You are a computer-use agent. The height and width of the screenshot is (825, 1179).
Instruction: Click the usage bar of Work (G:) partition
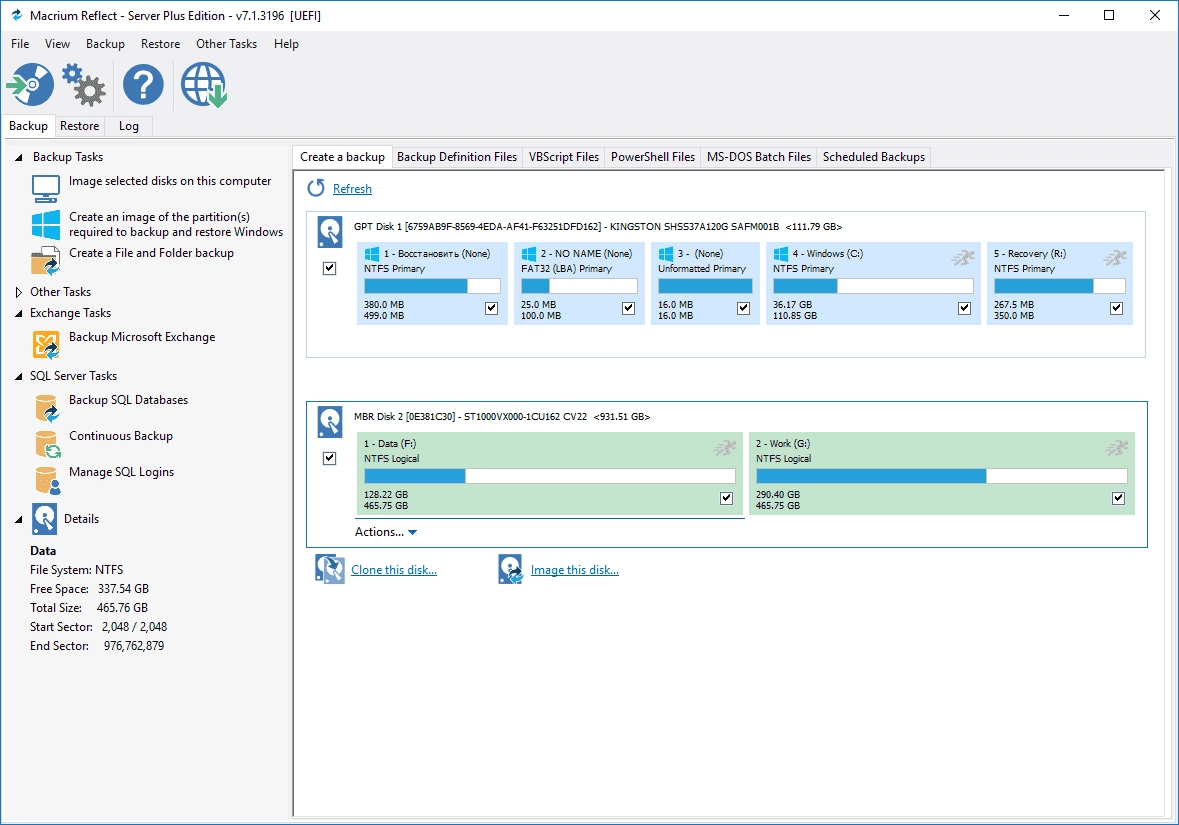[x=941, y=476]
